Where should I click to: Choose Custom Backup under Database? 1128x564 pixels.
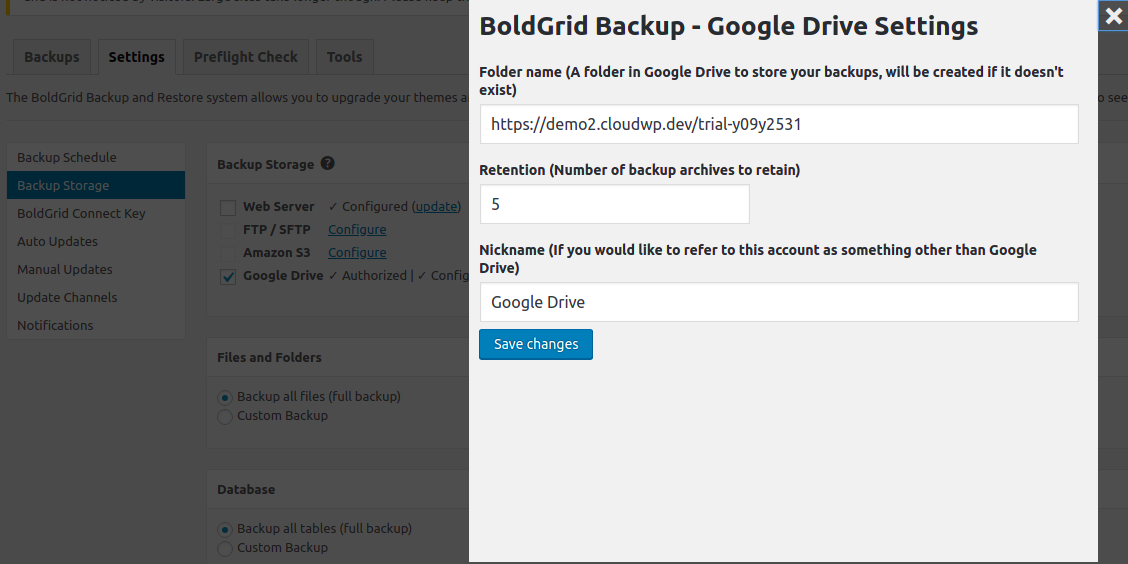(225, 548)
